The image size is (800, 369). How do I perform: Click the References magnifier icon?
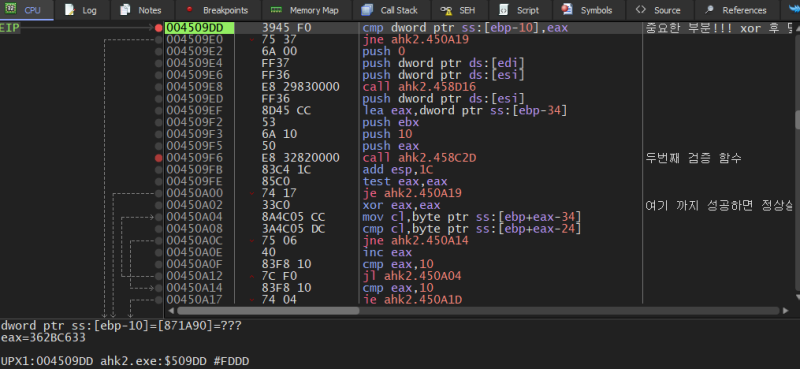(709, 10)
